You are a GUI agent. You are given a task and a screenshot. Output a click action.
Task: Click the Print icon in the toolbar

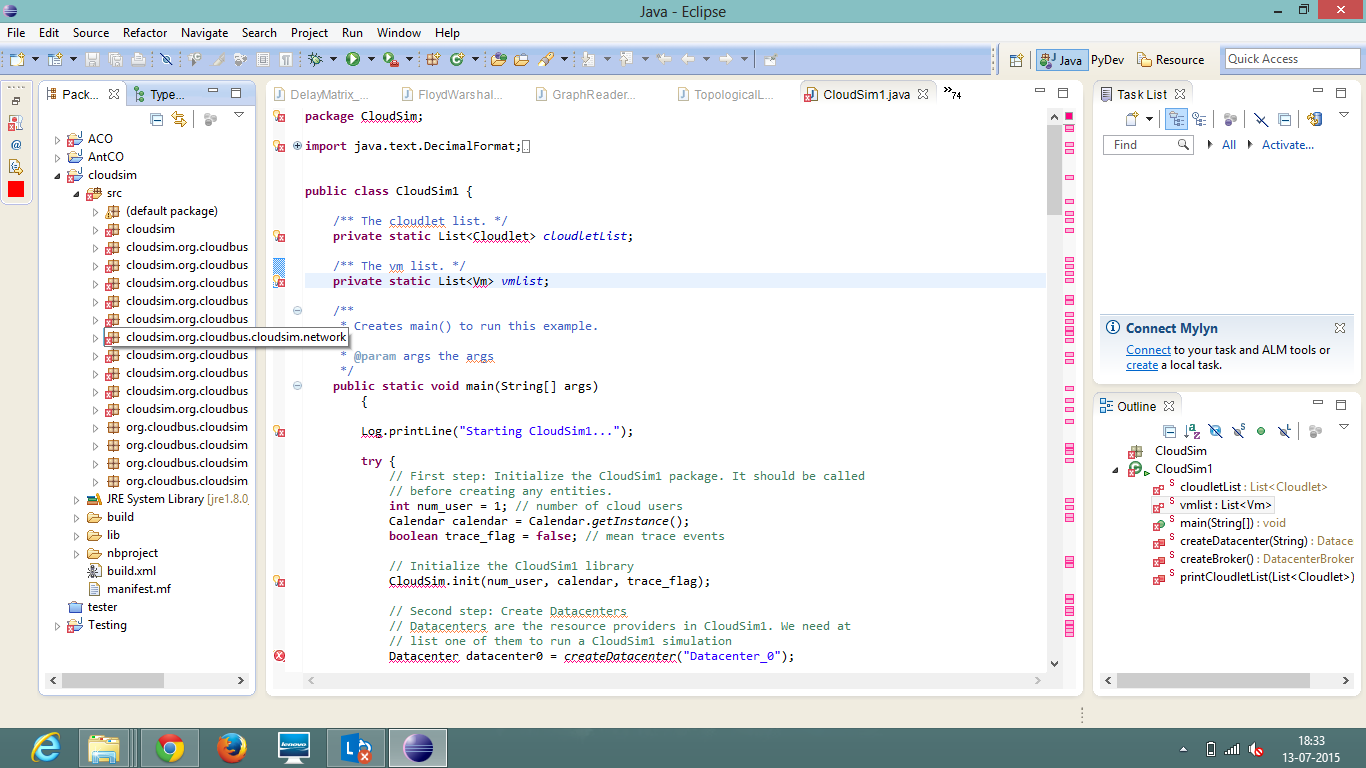pyautogui.click(x=138, y=58)
